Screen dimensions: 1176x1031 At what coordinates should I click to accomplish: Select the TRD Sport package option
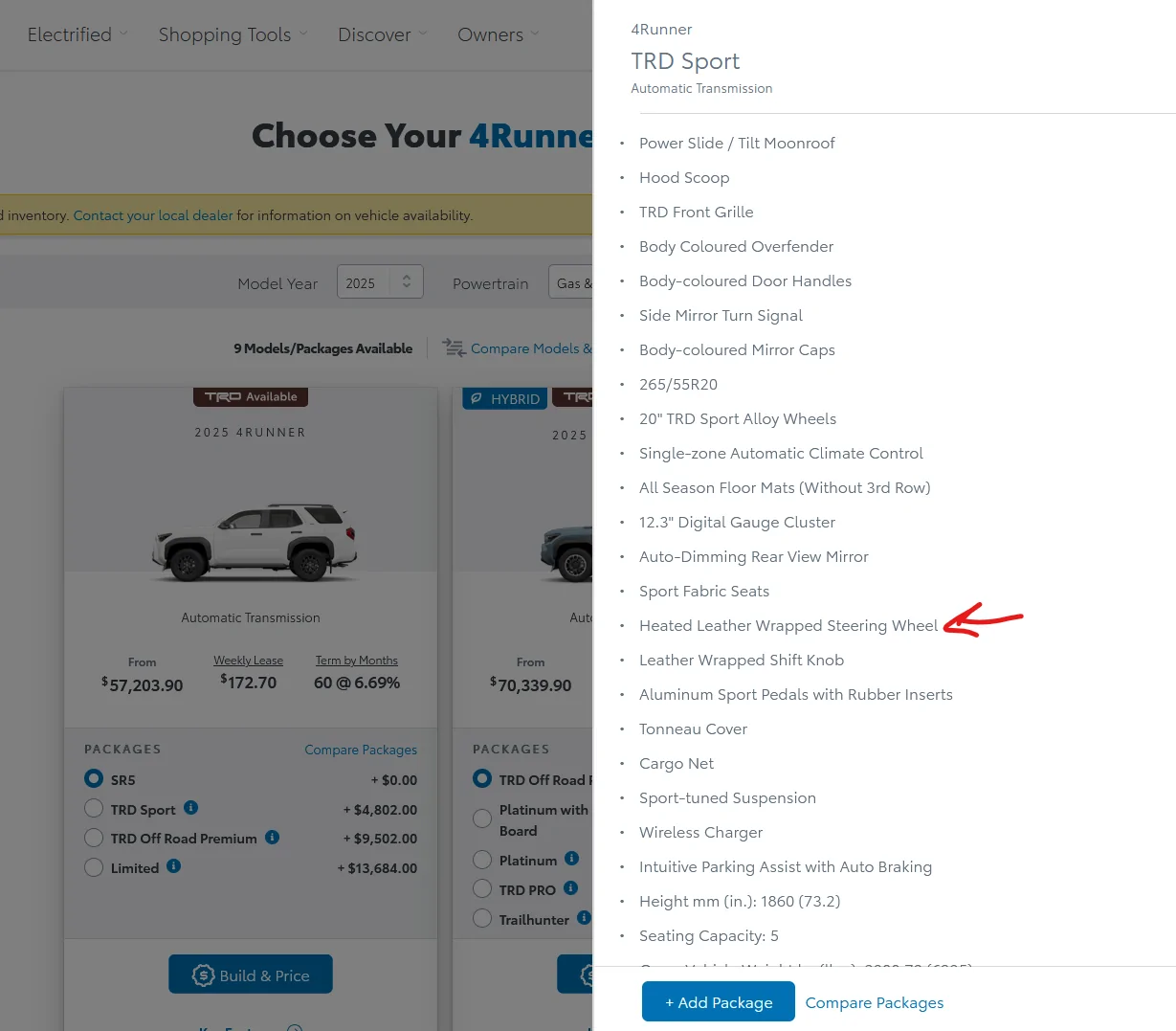click(94, 809)
